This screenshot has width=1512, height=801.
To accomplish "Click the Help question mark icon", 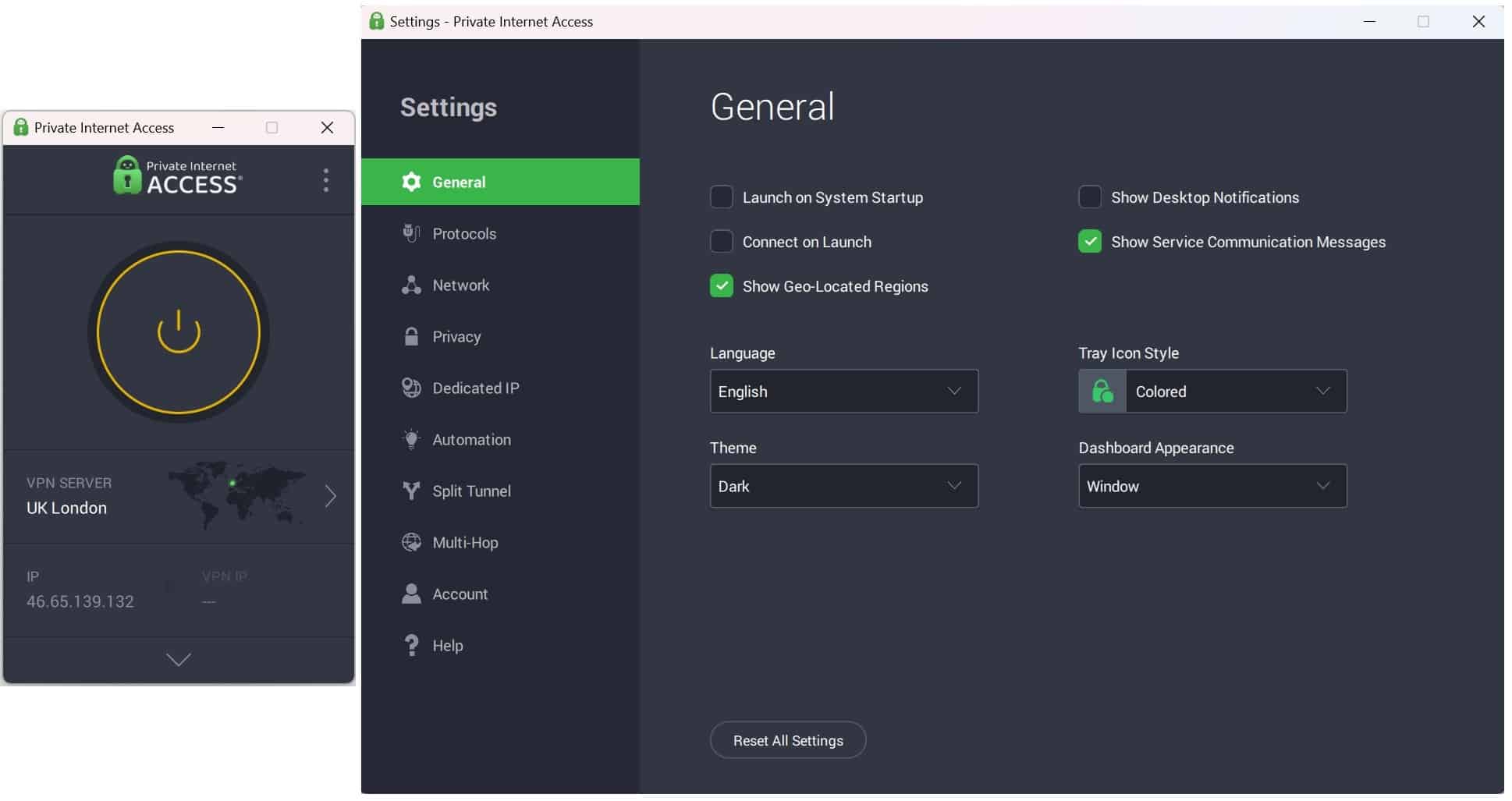I will [411, 645].
